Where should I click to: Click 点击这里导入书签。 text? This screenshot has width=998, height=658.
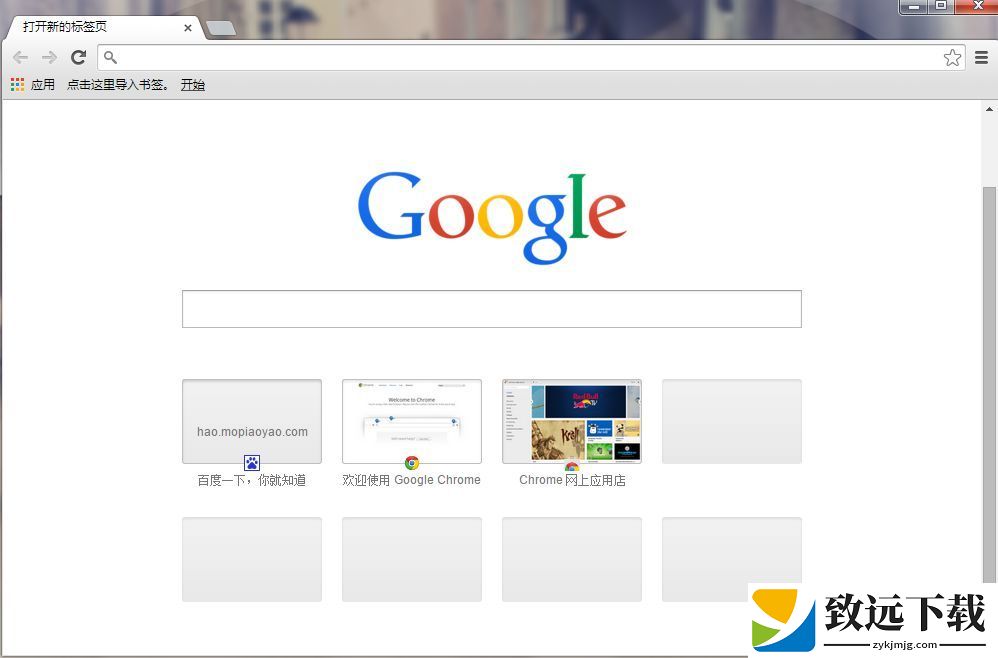tap(118, 85)
